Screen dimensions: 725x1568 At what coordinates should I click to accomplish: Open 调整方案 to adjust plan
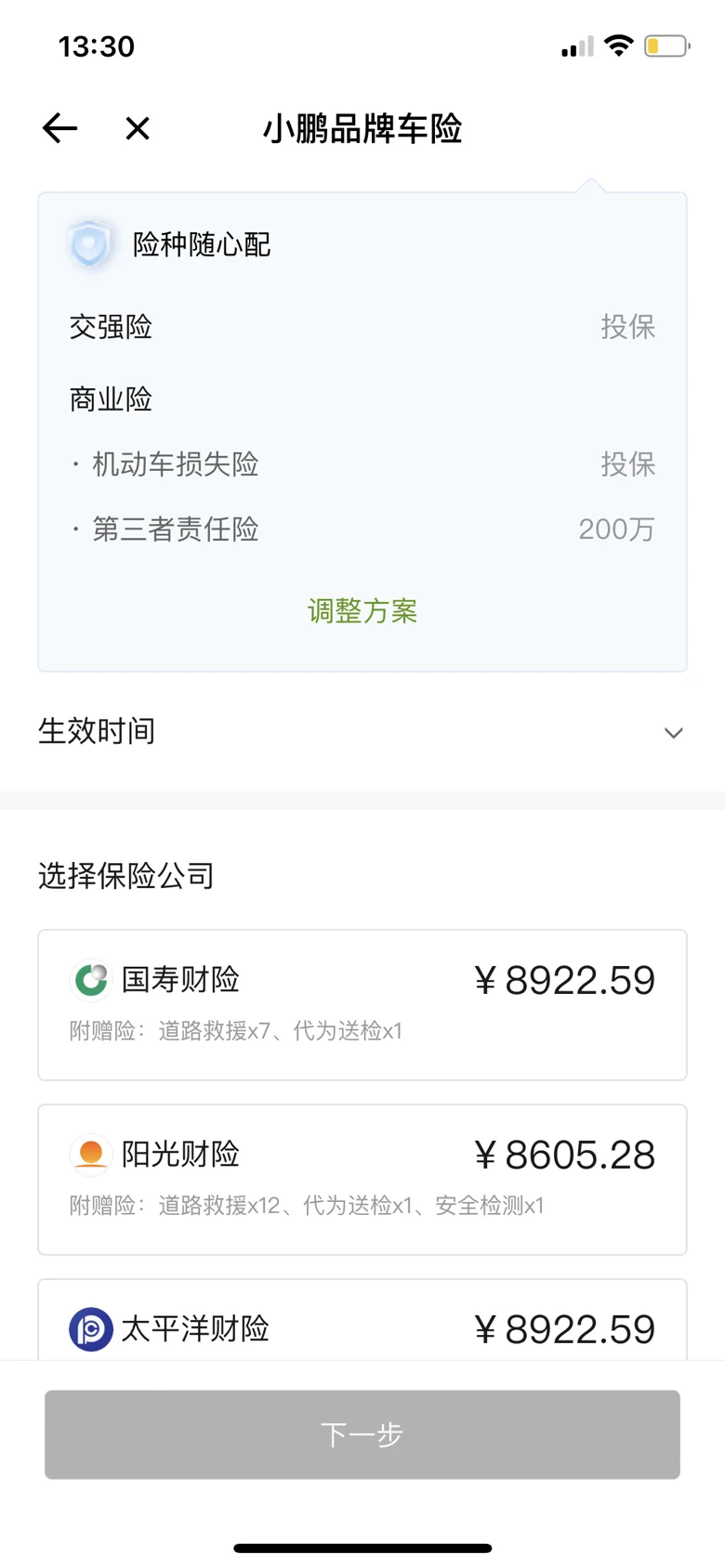[362, 611]
